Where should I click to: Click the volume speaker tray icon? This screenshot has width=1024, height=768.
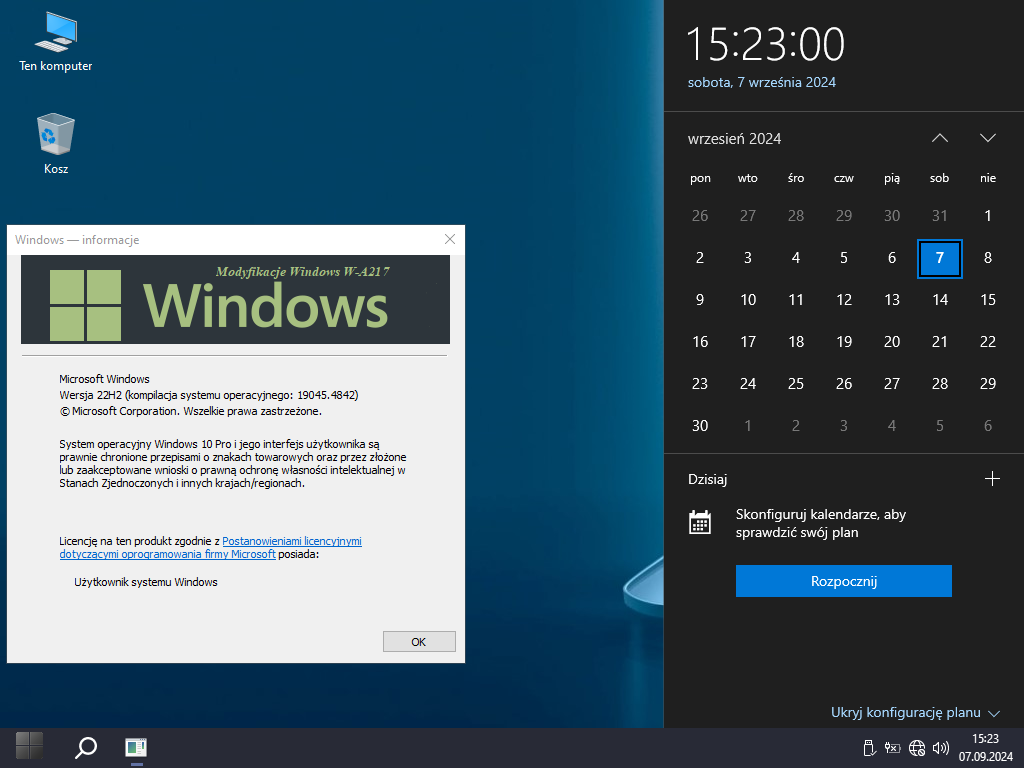[940, 747]
